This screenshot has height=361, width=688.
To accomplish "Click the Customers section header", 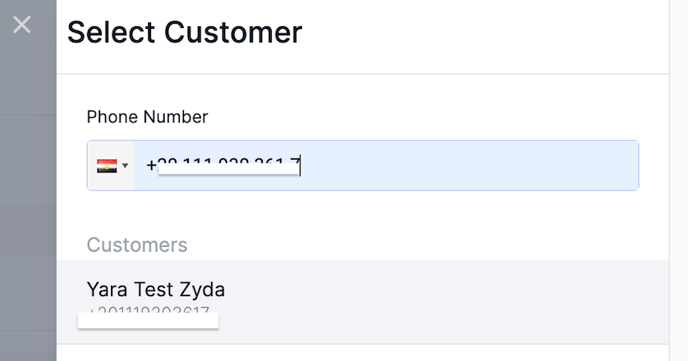I will tap(137, 245).
